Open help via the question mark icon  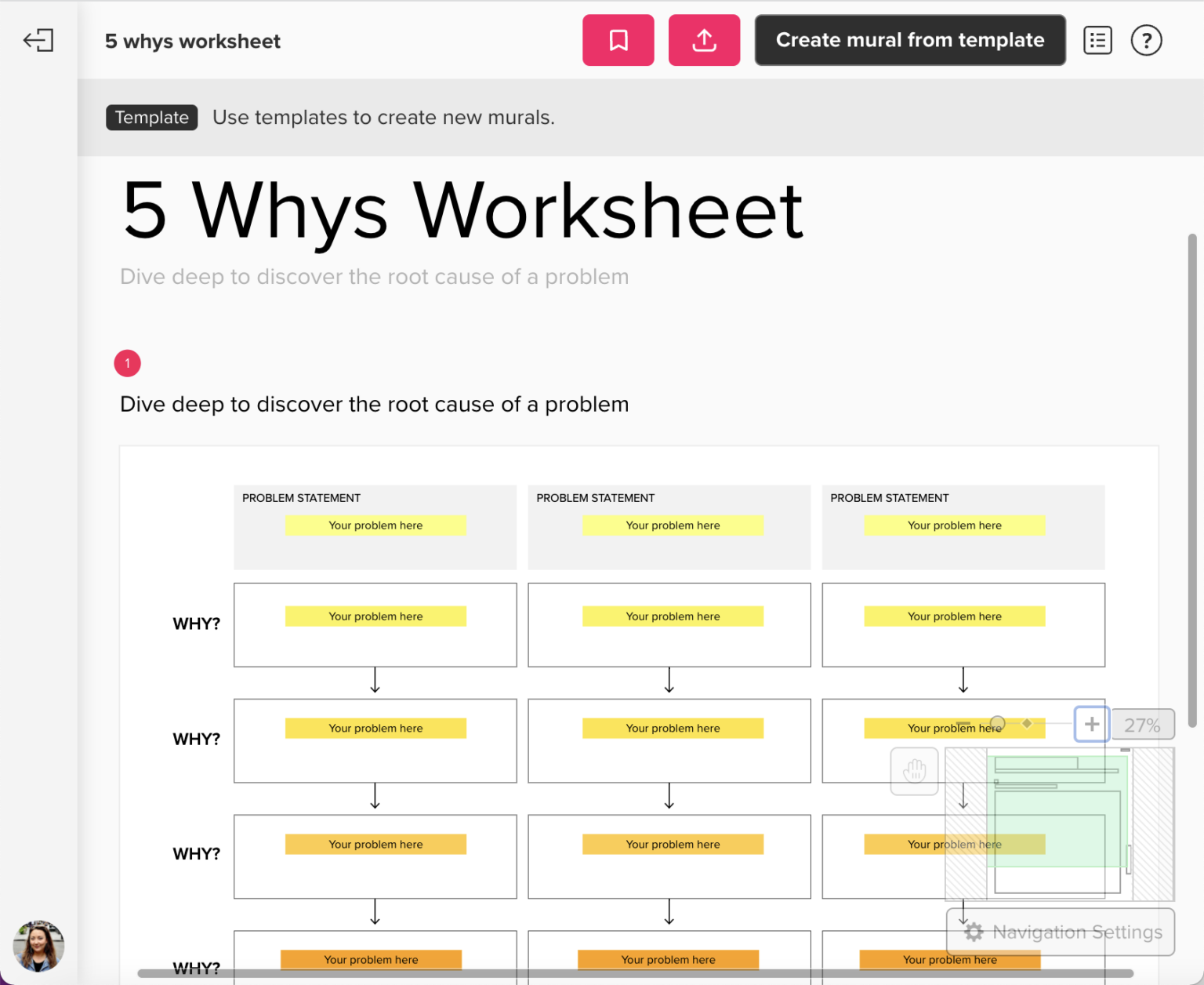pyautogui.click(x=1147, y=40)
